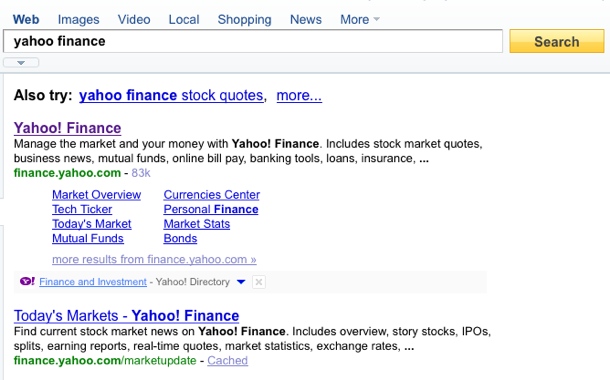Click more results from finance.yahoo.com link
The height and width of the screenshot is (380, 610).
coord(154,259)
